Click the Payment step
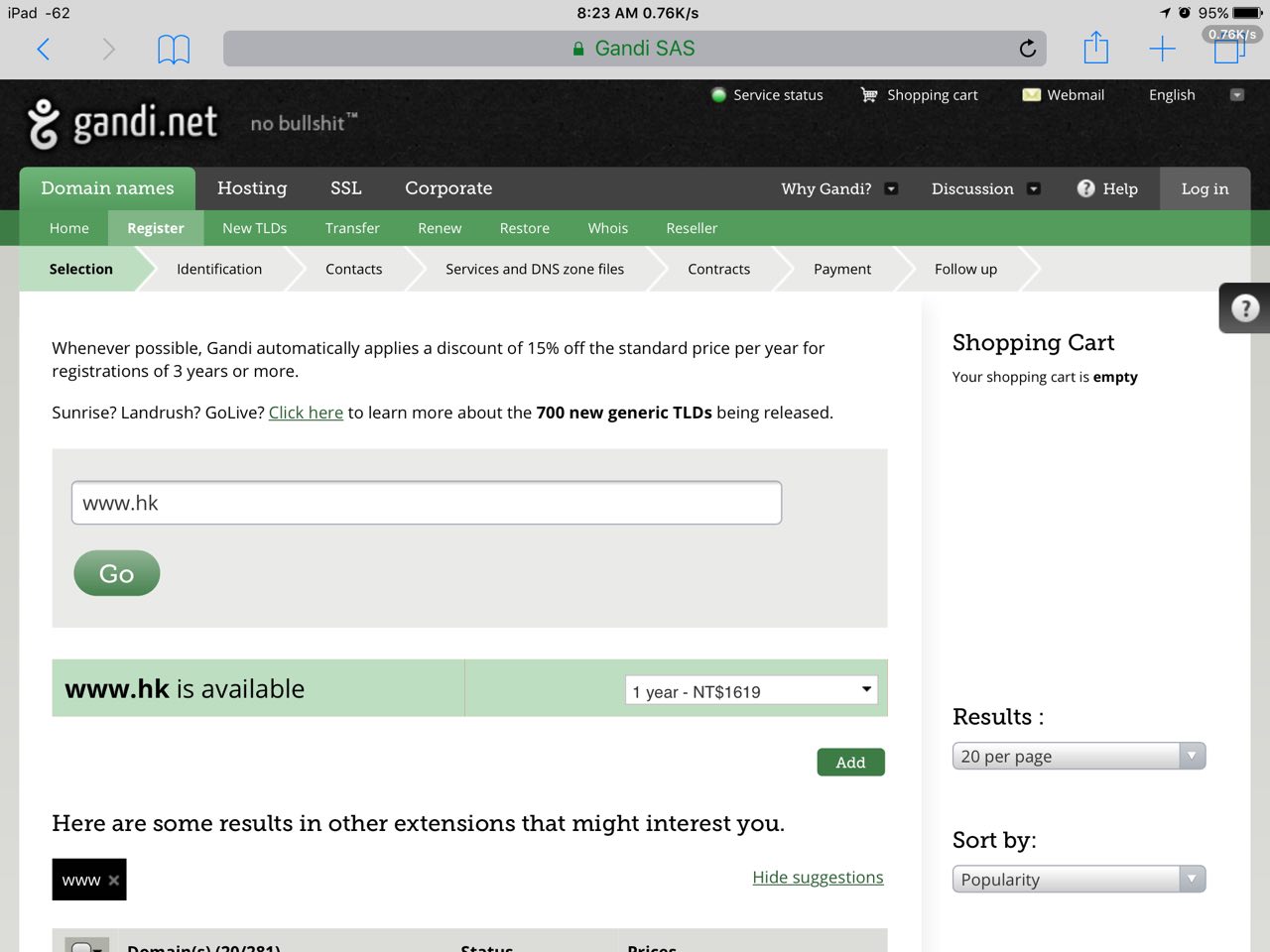 (x=842, y=269)
